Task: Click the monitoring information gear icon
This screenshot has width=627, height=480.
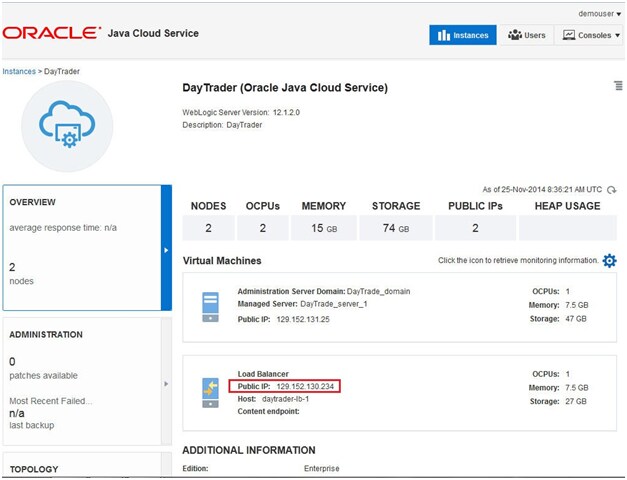Action: [x=609, y=261]
